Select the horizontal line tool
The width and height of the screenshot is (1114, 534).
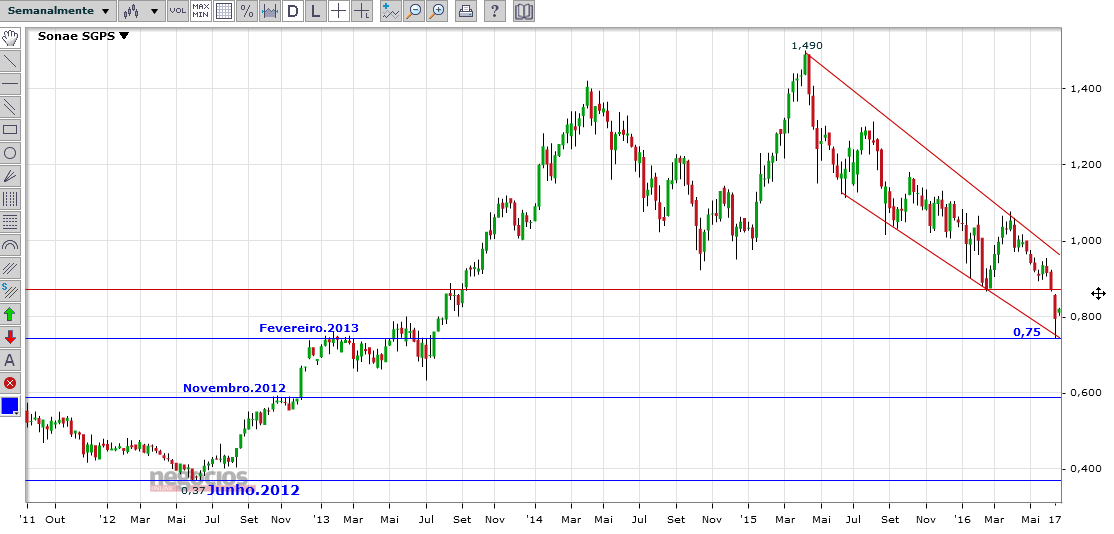click(10, 84)
